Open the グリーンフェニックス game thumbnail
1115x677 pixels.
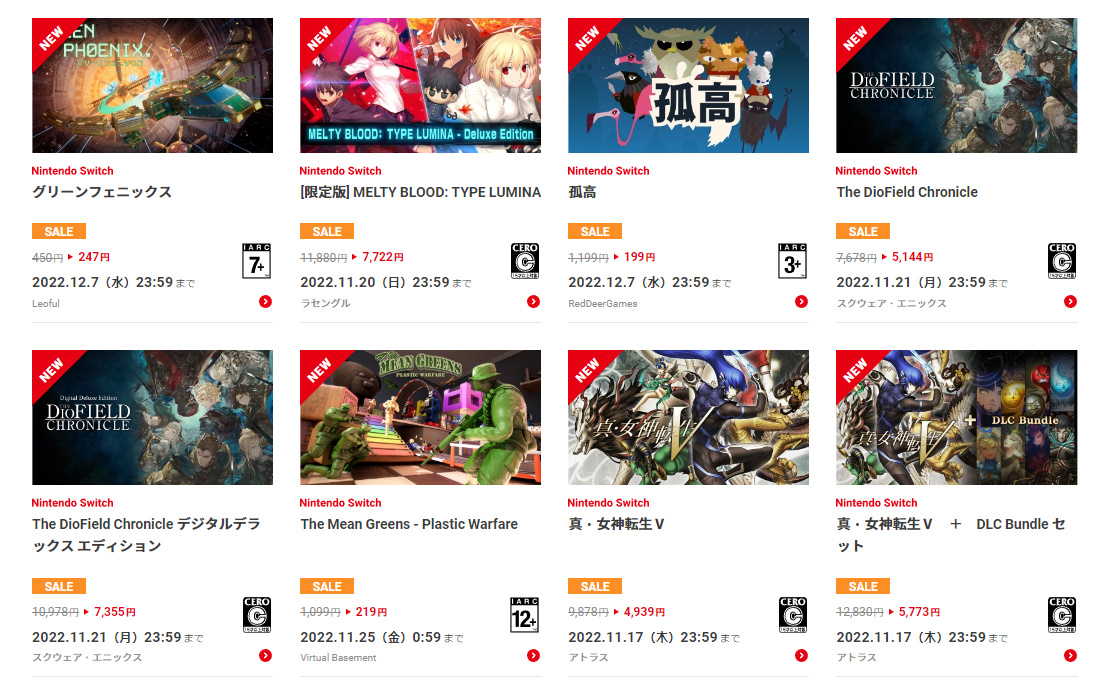[152, 85]
